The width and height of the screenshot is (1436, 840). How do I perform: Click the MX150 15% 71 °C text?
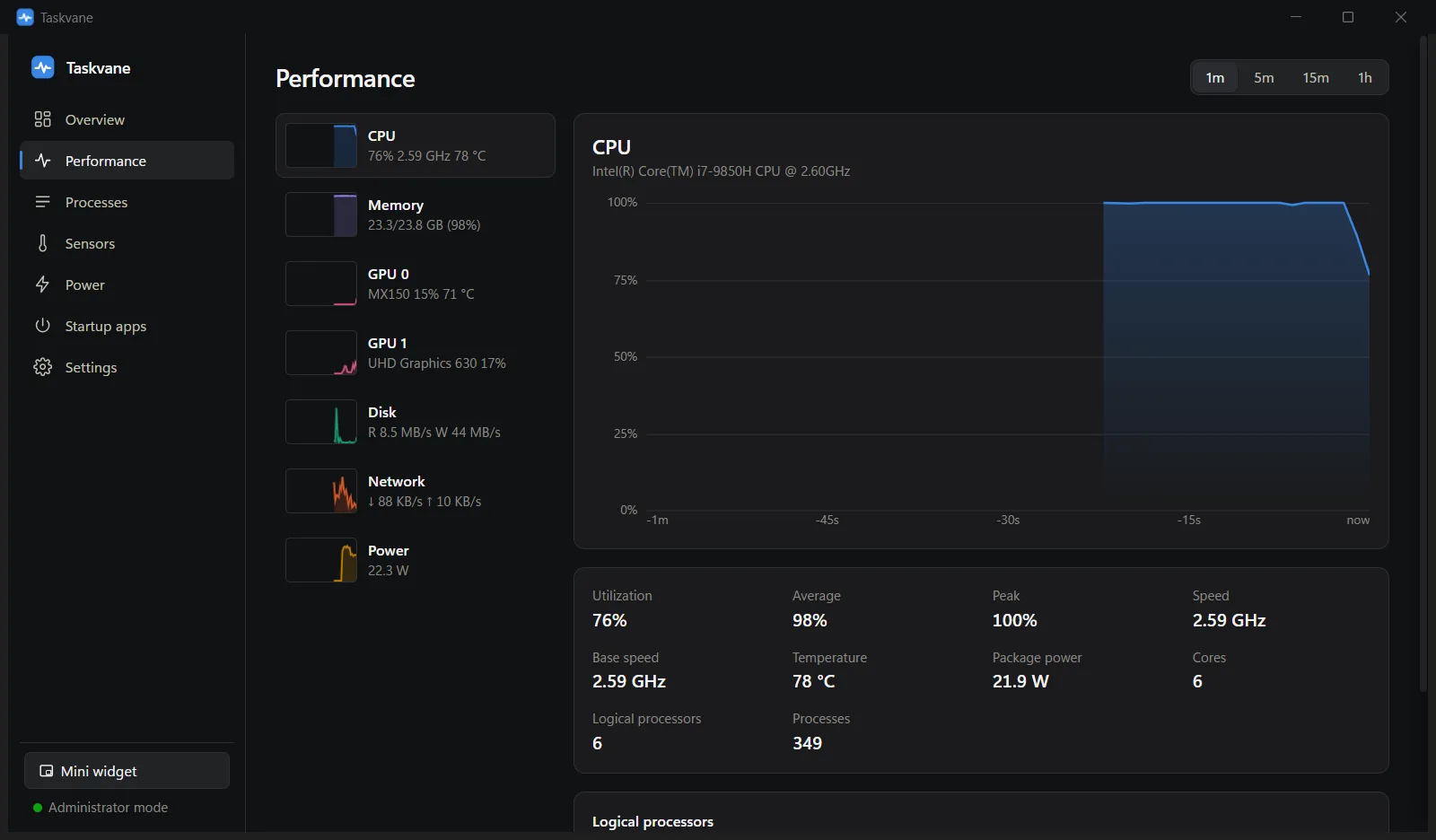[421, 294]
